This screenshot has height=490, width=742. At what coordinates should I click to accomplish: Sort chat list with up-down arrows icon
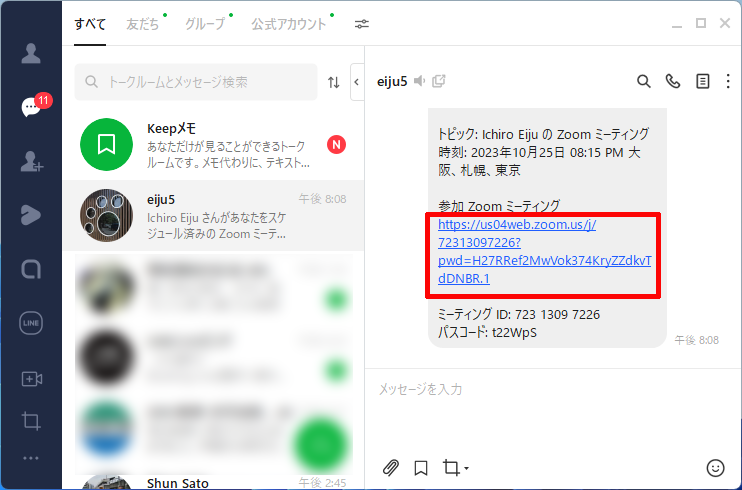(334, 82)
